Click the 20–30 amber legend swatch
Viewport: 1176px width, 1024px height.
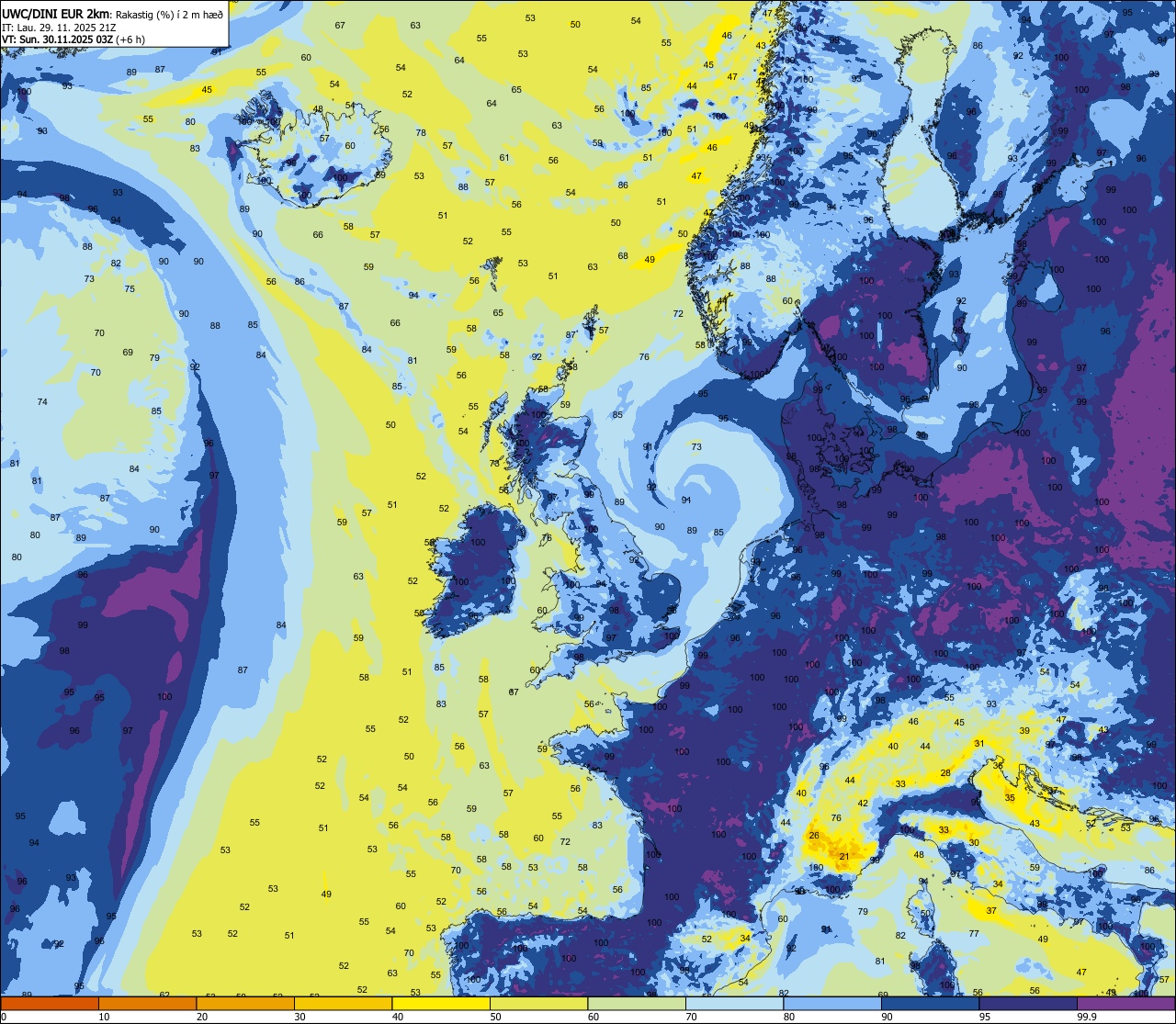point(245,1003)
